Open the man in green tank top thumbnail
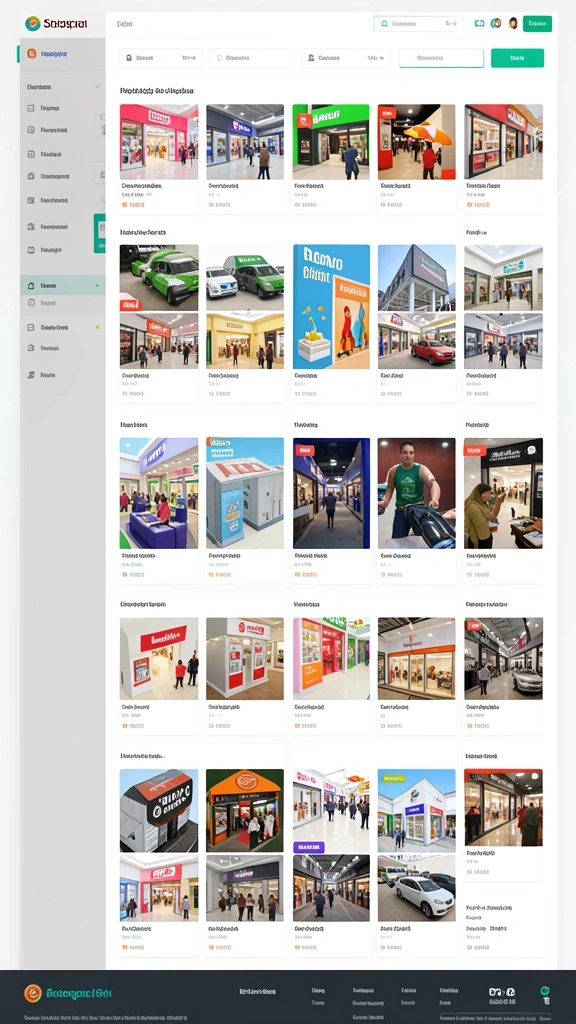The height and width of the screenshot is (1024, 576). point(417,493)
